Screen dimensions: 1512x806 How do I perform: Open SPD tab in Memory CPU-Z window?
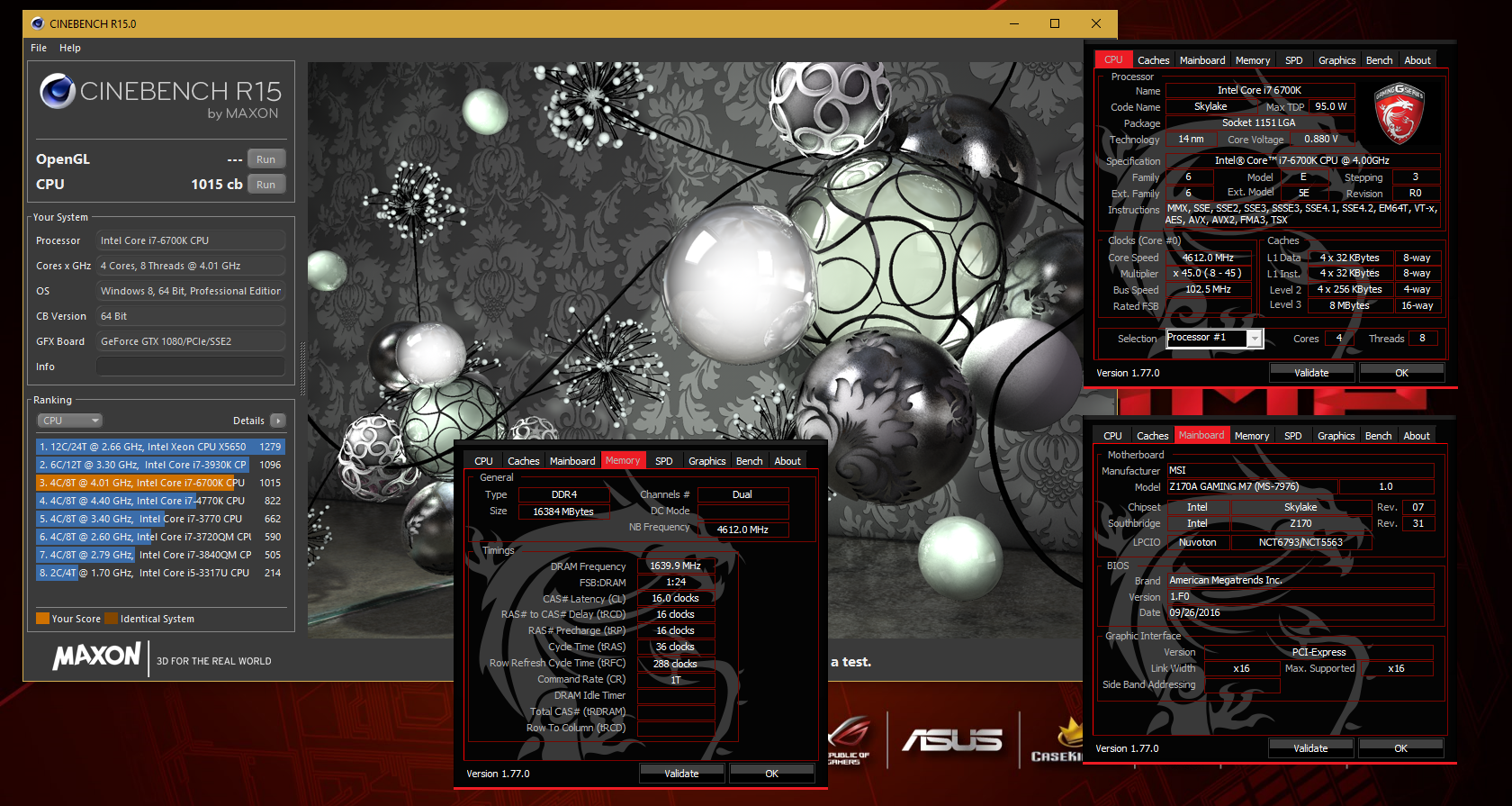[663, 461]
